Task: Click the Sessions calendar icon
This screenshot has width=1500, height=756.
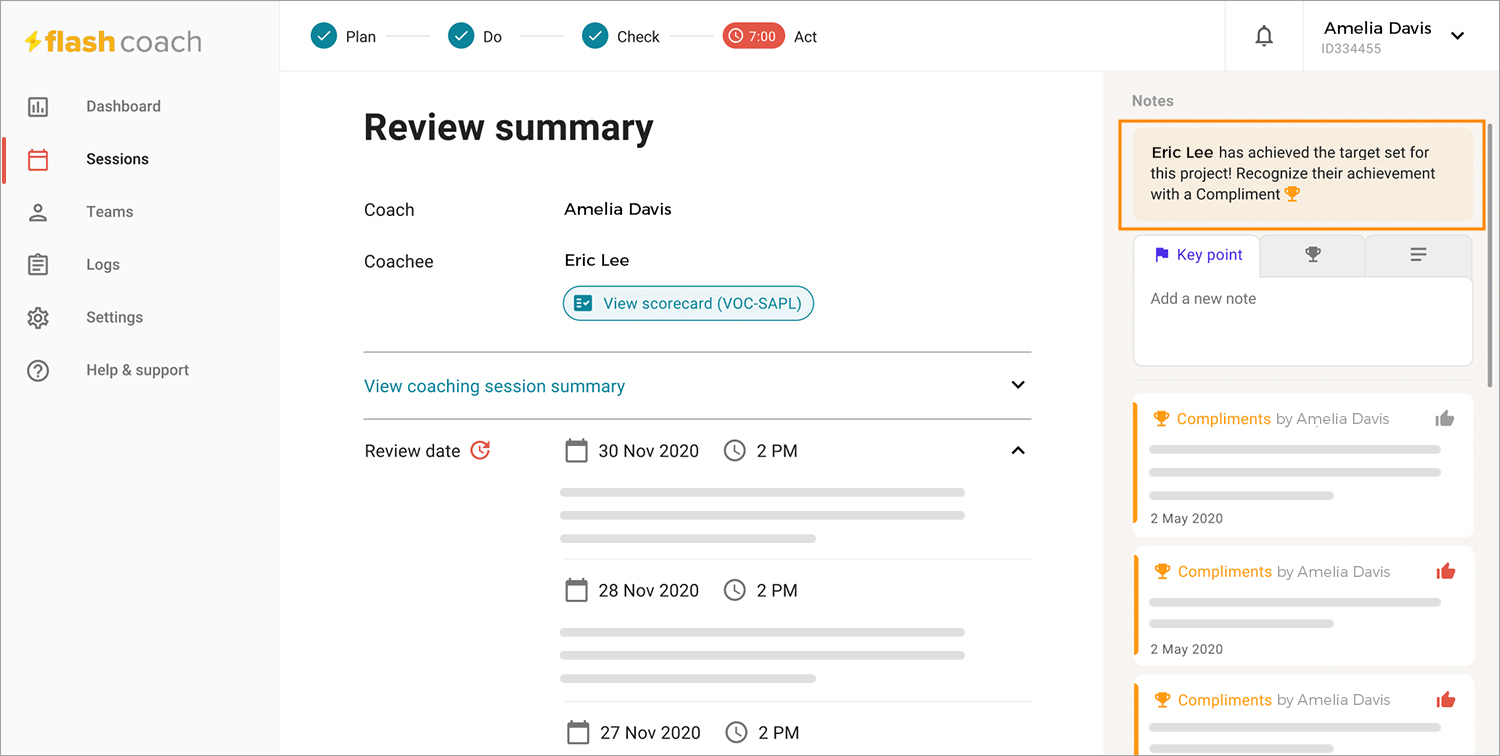Action: pyautogui.click(x=38, y=160)
